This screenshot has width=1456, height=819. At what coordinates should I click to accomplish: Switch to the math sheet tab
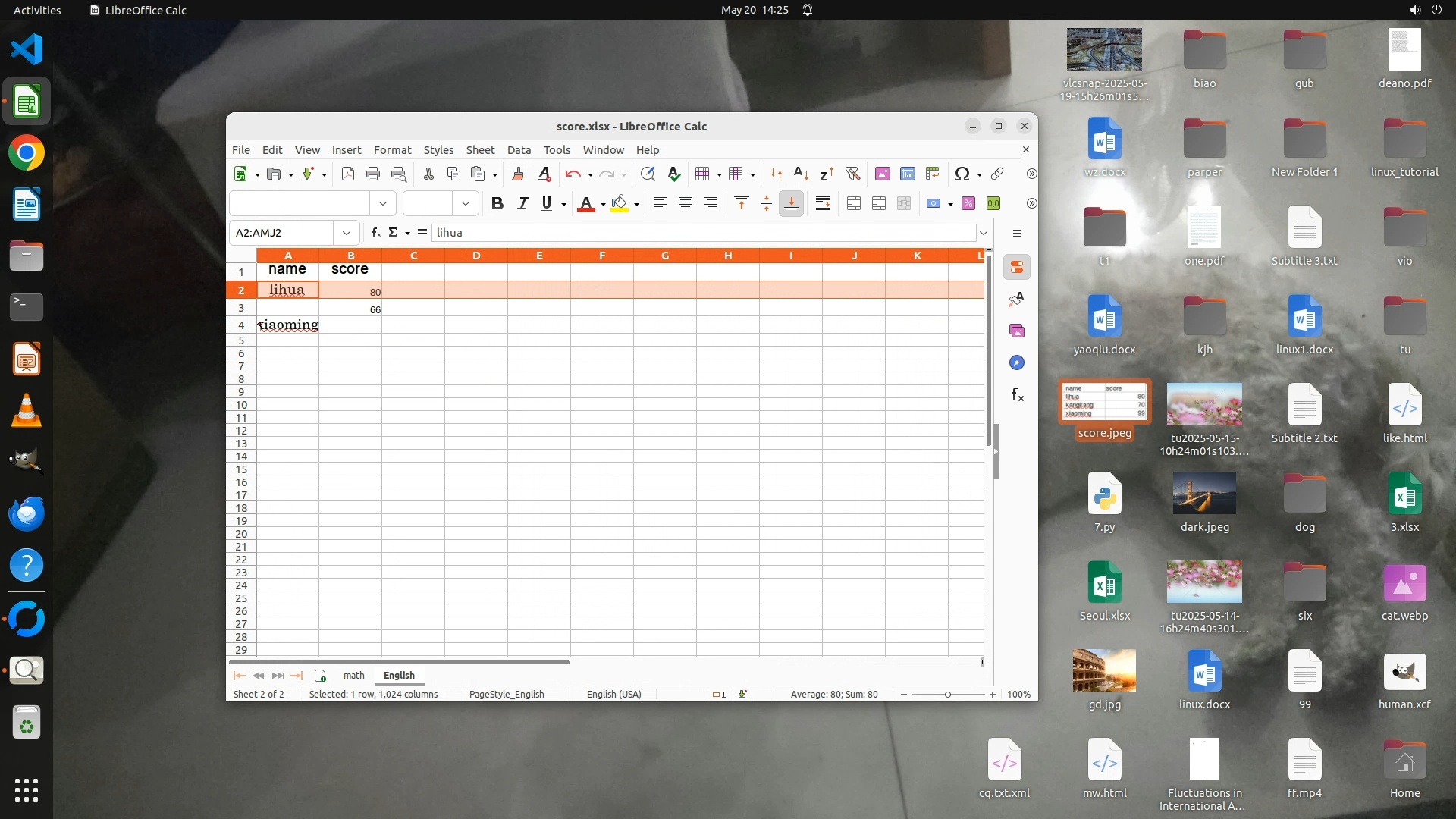[353, 676]
